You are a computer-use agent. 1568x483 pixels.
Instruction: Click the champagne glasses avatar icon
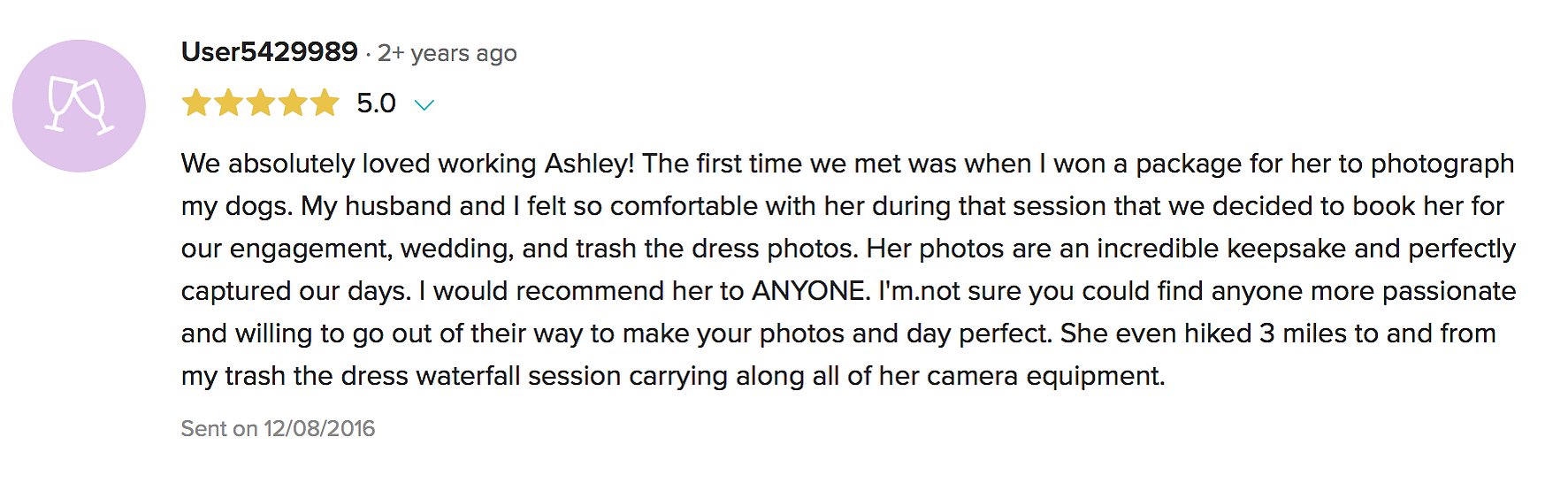(79, 106)
